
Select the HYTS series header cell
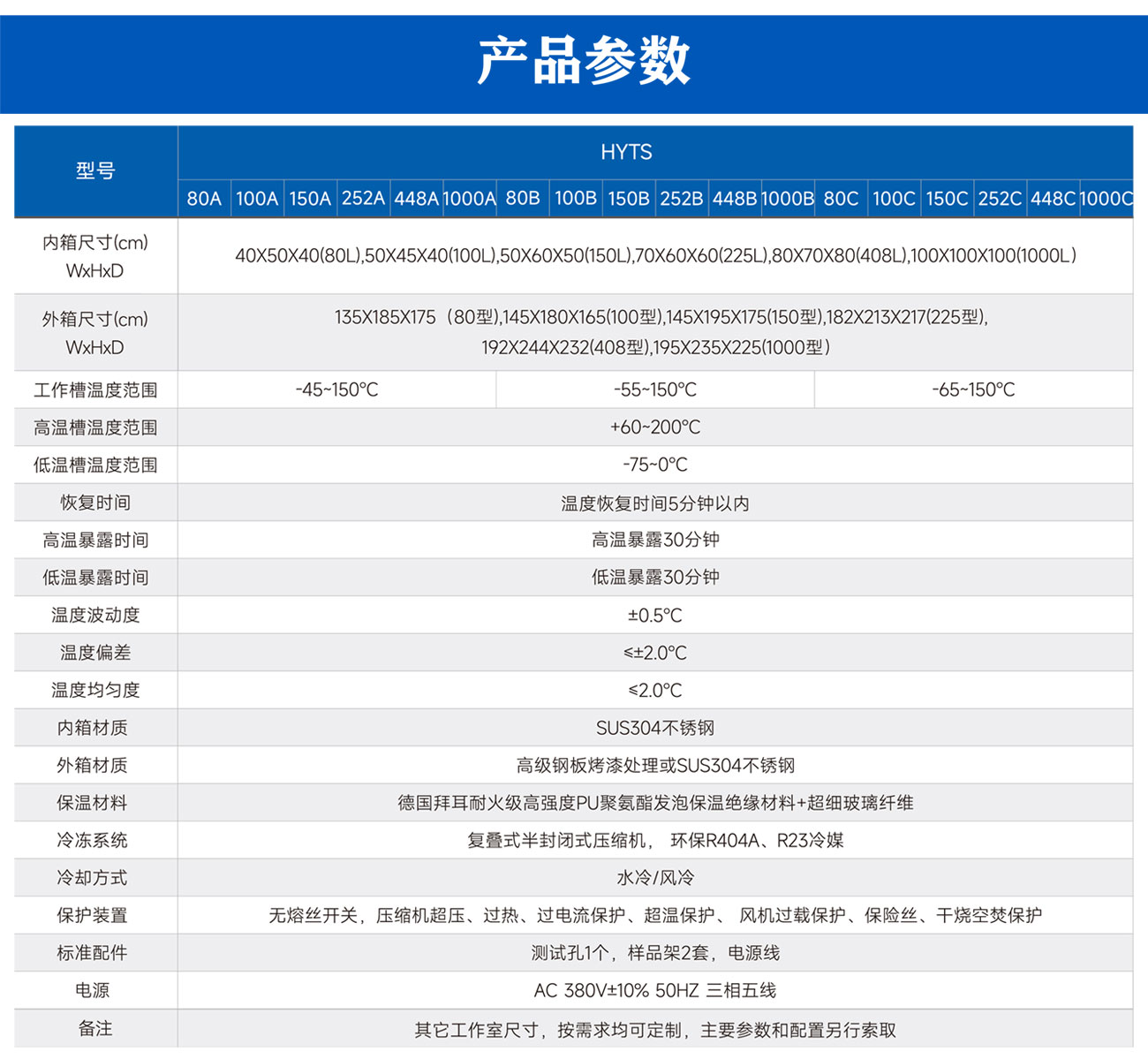[626, 153]
